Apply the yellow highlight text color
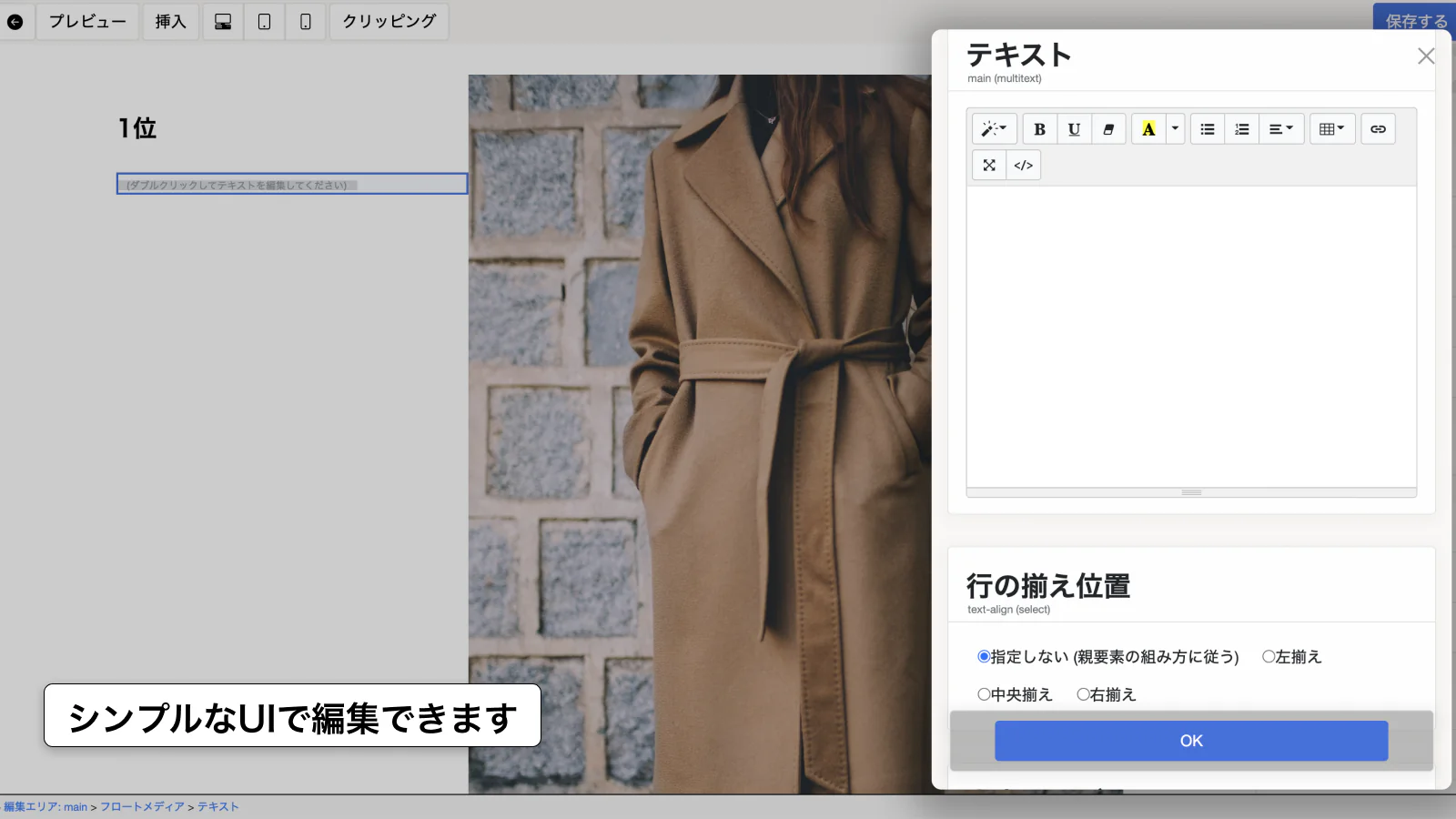The width and height of the screenshot is (1456, 819). (1148, 129)
